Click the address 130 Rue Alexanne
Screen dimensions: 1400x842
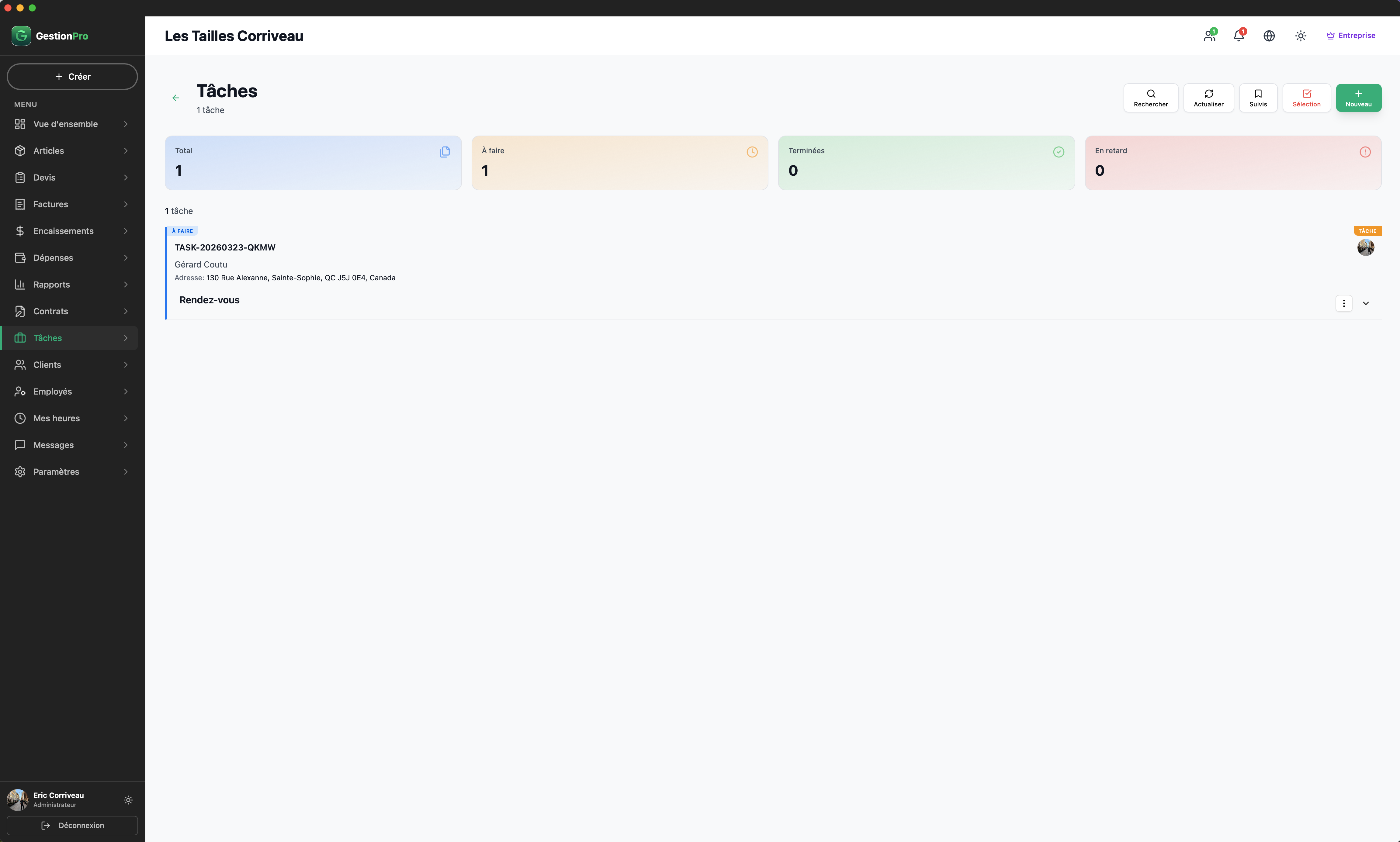(301, 278)
